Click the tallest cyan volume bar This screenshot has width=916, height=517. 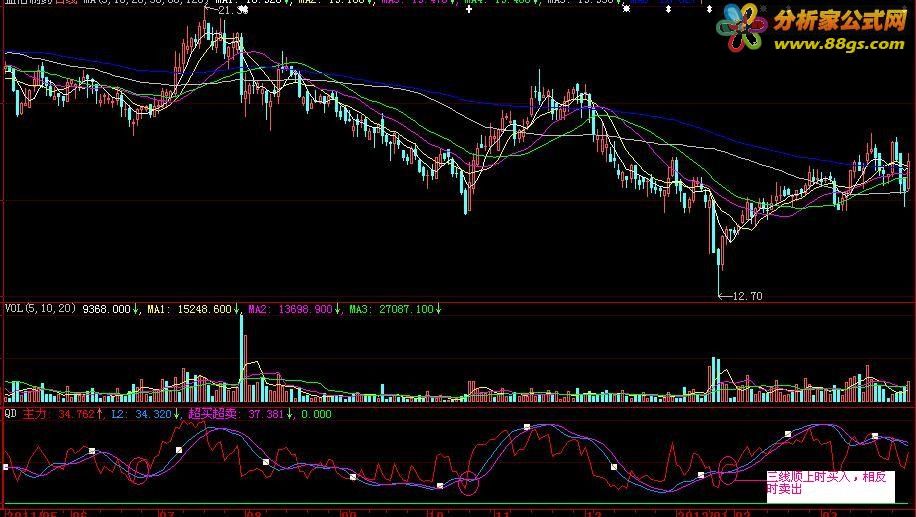tap(242, 358)
